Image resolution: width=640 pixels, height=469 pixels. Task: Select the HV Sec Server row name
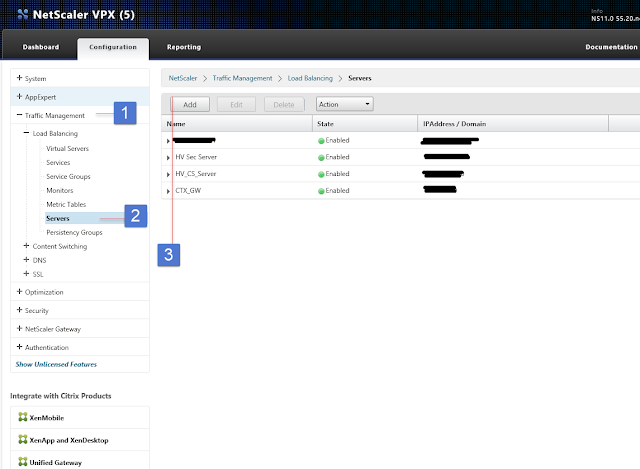point(196,157)
